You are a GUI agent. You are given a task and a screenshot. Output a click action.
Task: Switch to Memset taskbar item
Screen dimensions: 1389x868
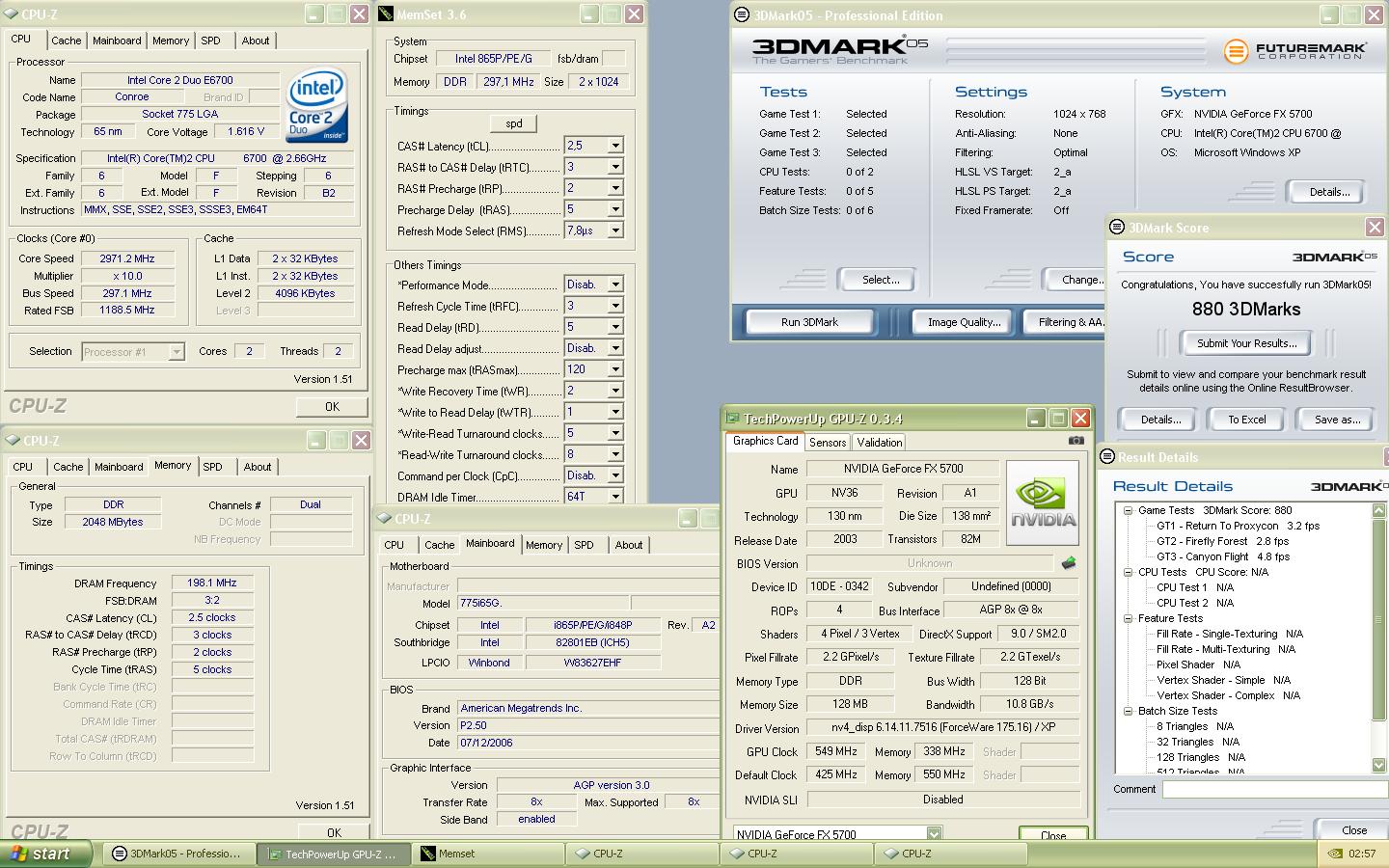tap(488, 854)
